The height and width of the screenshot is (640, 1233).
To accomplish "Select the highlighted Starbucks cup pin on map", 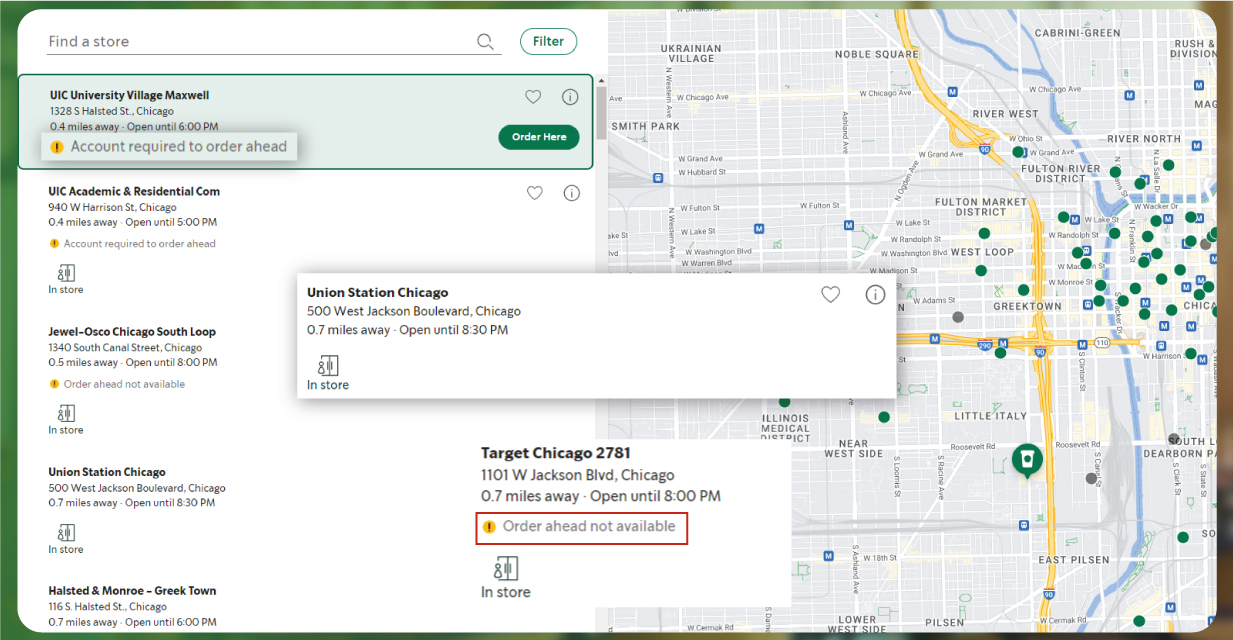I will [1026, 461].
